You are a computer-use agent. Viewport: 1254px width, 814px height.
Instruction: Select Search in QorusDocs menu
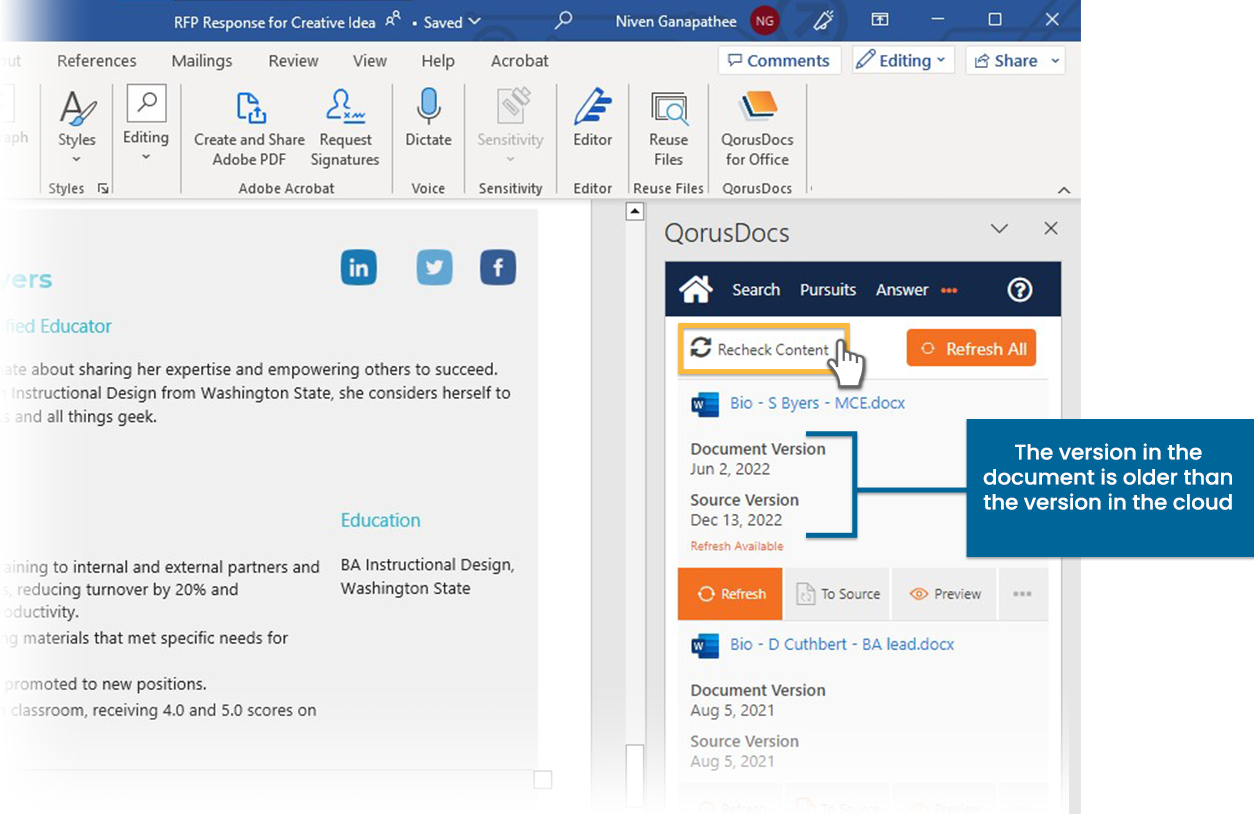[756, 290]
